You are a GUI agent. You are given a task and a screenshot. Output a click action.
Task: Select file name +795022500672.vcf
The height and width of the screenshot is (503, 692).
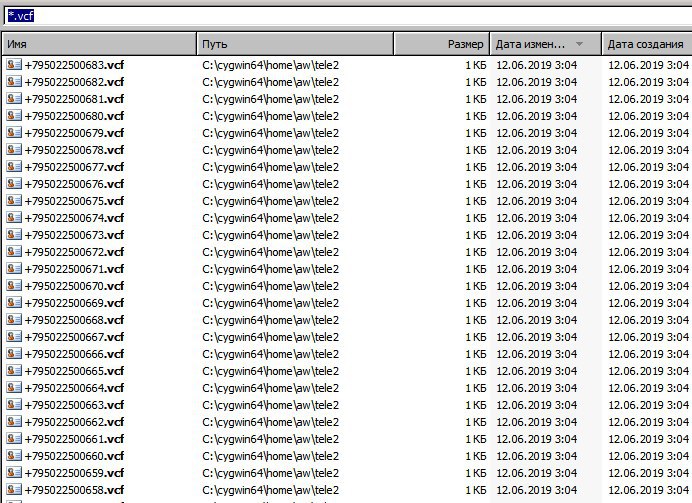point(74,252)
